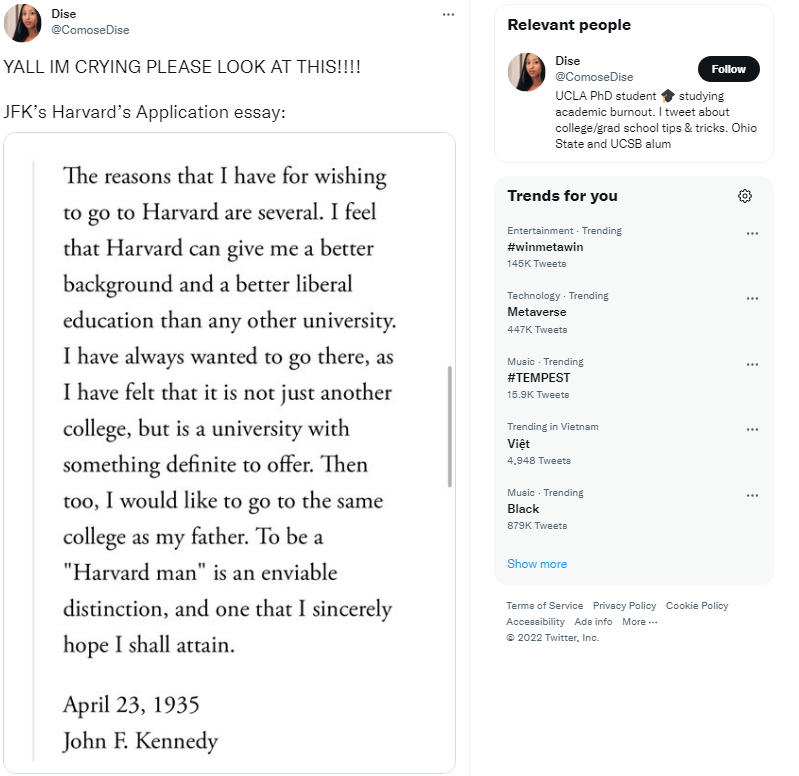
Task: Open the JFK essay image
Action: pyautogui.click(x=230, y=452)
